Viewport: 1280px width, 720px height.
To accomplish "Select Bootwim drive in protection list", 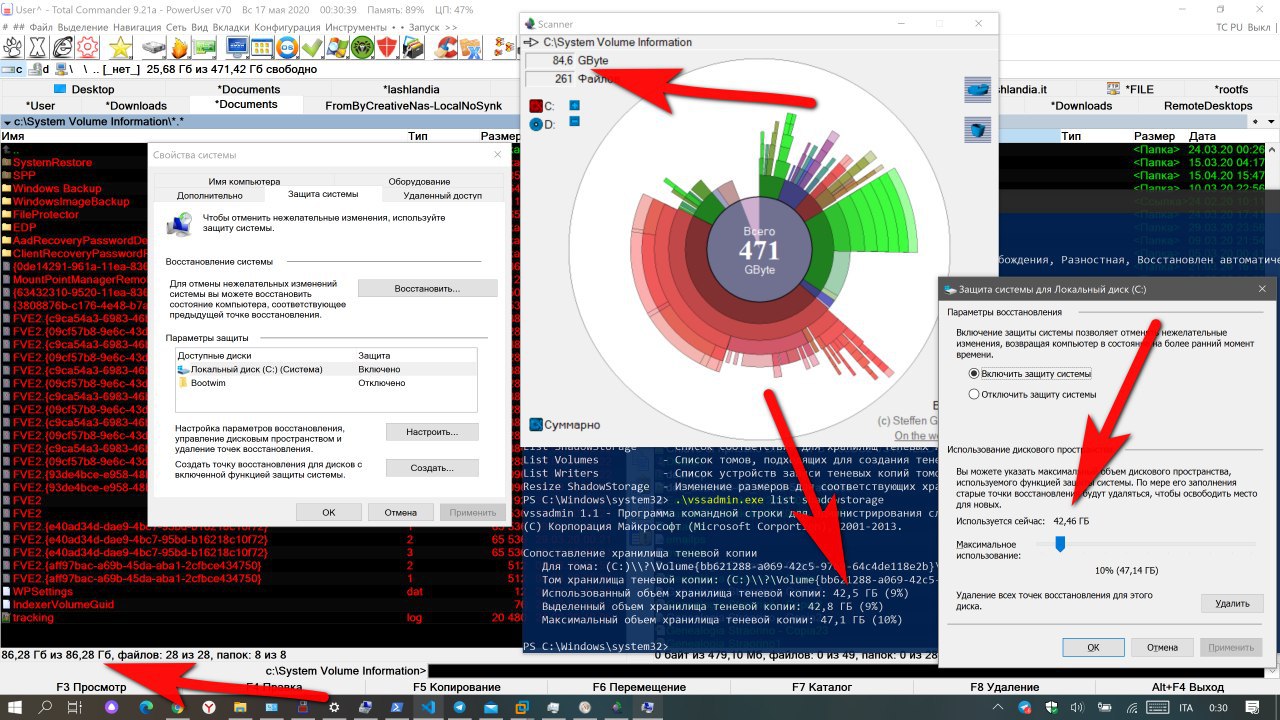I will (326, 383).
